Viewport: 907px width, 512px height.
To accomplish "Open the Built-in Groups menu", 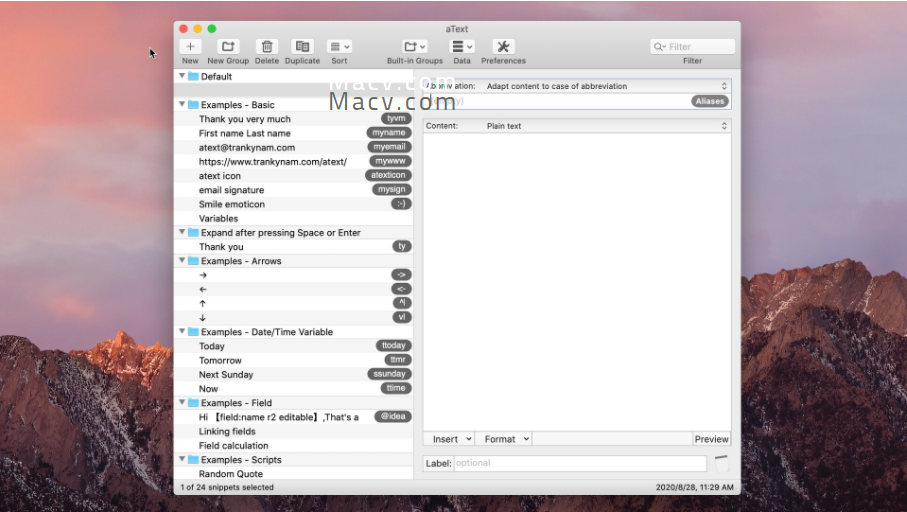I will tap(415, 46).
